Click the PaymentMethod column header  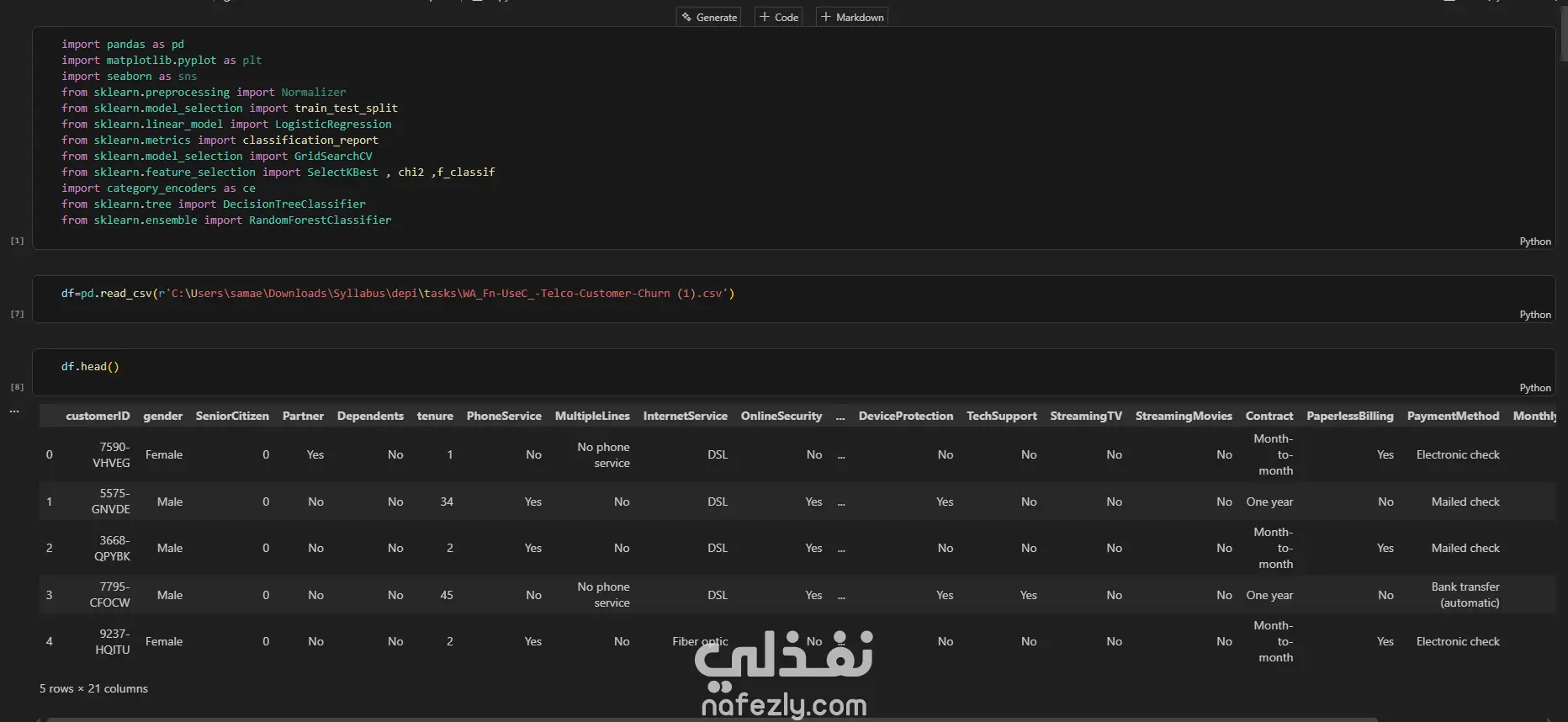tap(1454, 416)
